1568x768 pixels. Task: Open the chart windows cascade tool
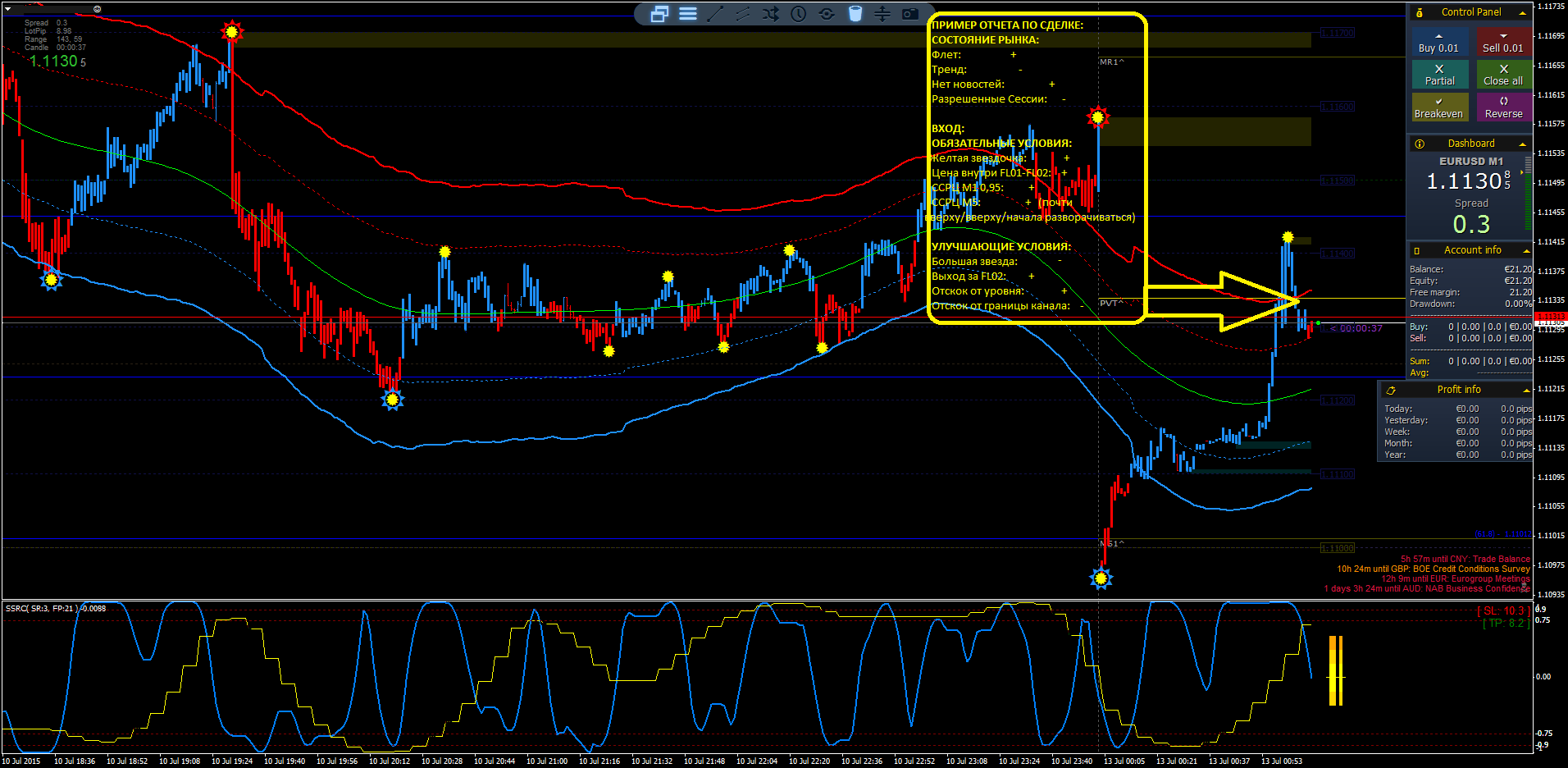pyautogui.click(x=660, y=14)
